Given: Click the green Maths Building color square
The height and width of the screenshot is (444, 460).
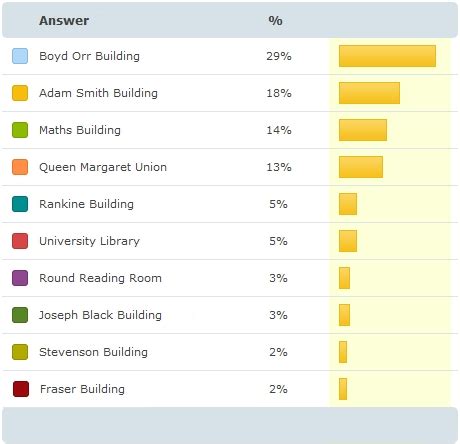Looking at the screenshot, I should 20,130.
